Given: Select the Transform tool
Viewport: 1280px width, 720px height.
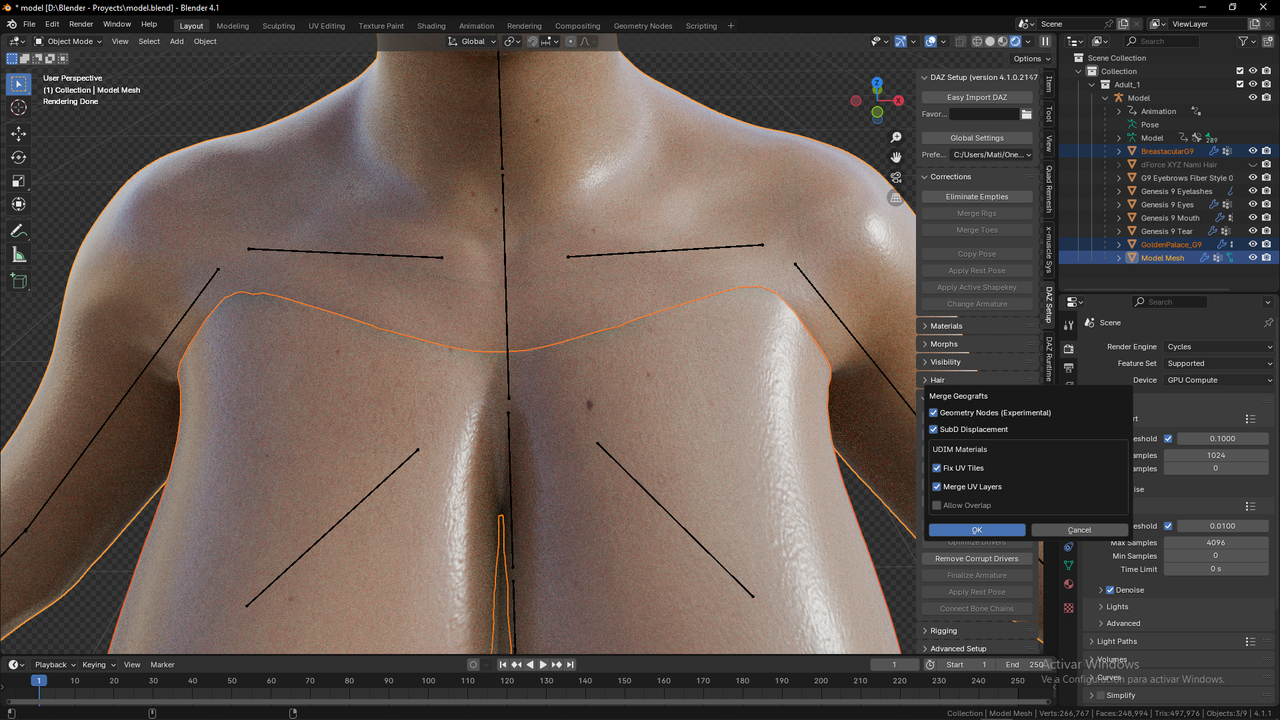Looking at the screenshot, I should (19, 205).
